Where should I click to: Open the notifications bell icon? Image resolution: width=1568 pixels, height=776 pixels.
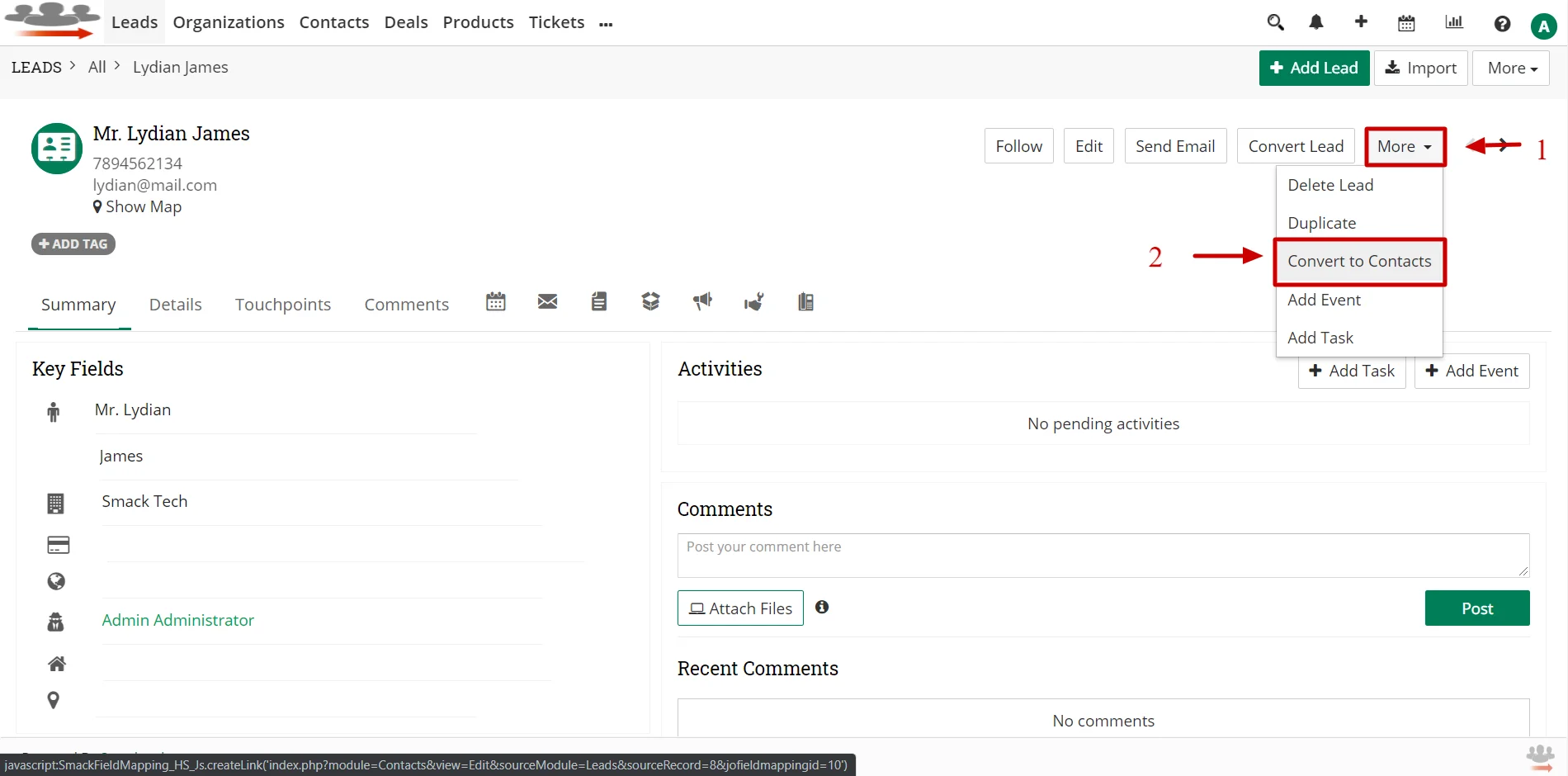click(1316, 22)
